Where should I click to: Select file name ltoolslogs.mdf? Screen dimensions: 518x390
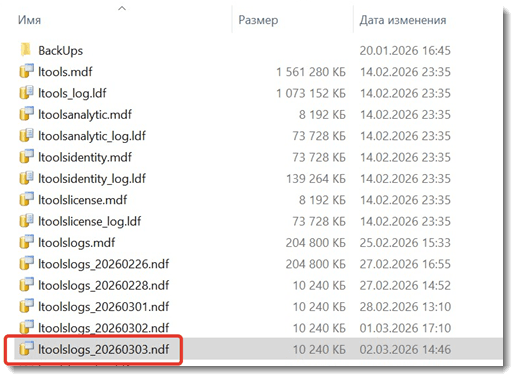tap(76, 243)
